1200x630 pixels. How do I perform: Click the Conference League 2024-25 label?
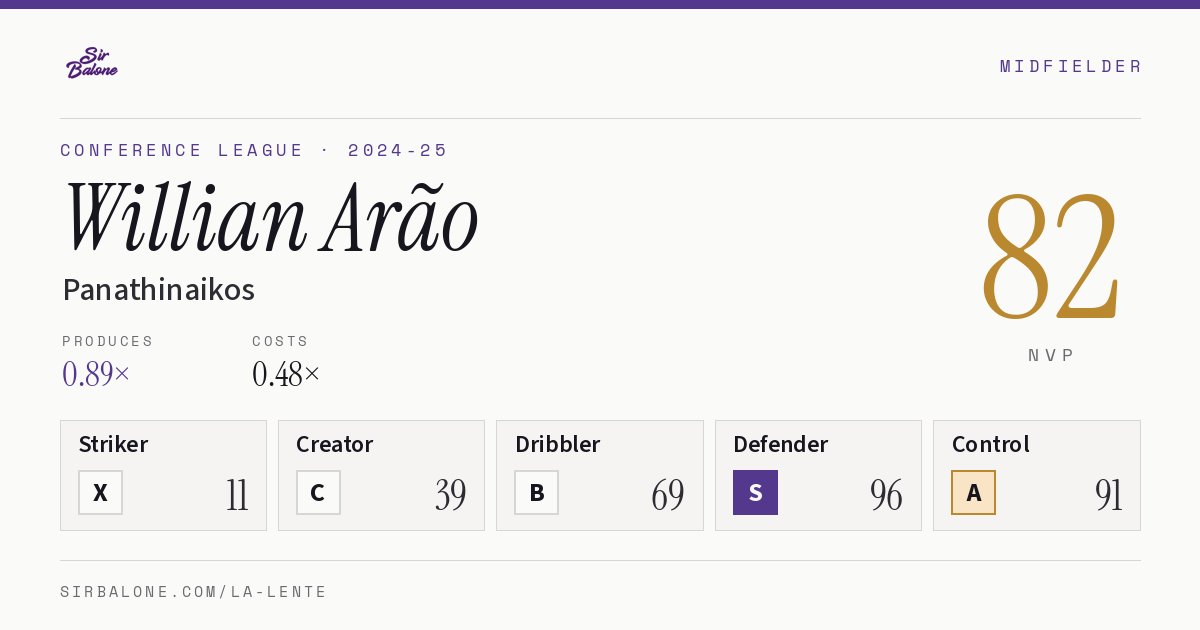coord(254,150)
